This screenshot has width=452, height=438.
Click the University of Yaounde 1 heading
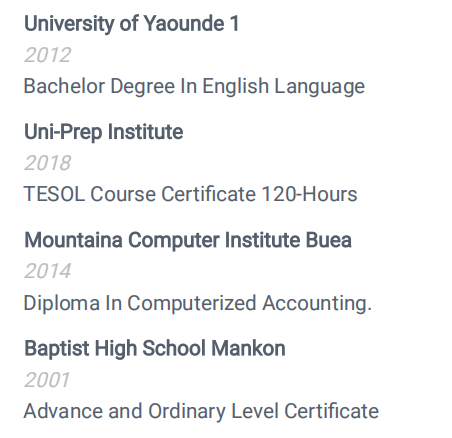coord(132,24)
